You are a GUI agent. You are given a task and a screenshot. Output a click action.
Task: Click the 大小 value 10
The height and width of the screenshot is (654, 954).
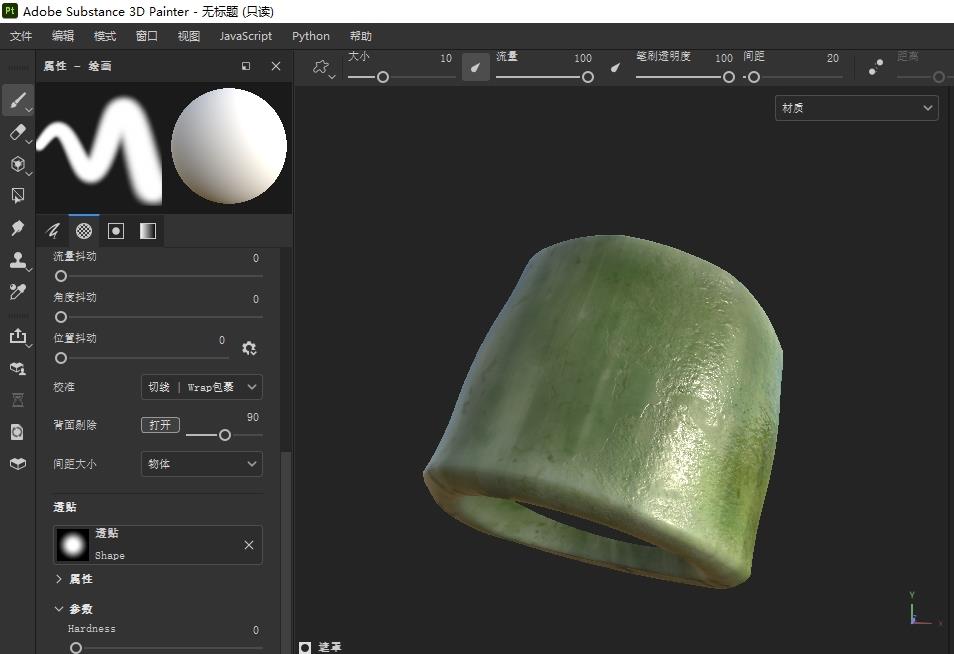click(446, 58)
